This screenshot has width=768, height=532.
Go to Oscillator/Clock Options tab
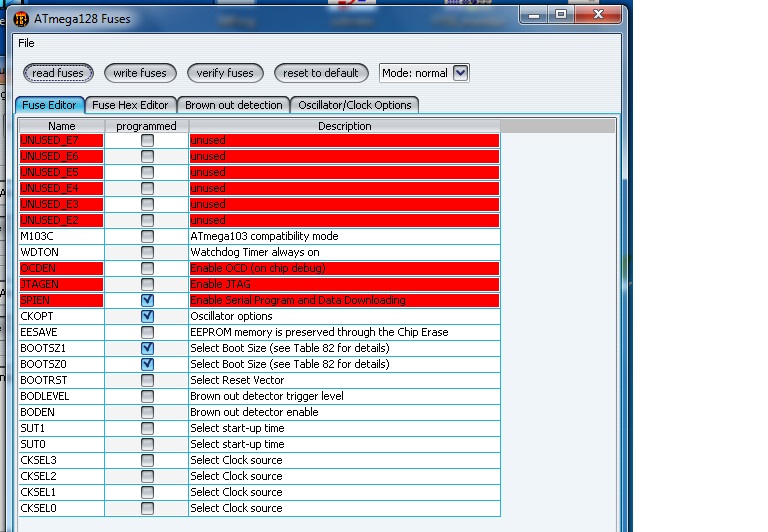pyautogui.click(x=354, y=105)
